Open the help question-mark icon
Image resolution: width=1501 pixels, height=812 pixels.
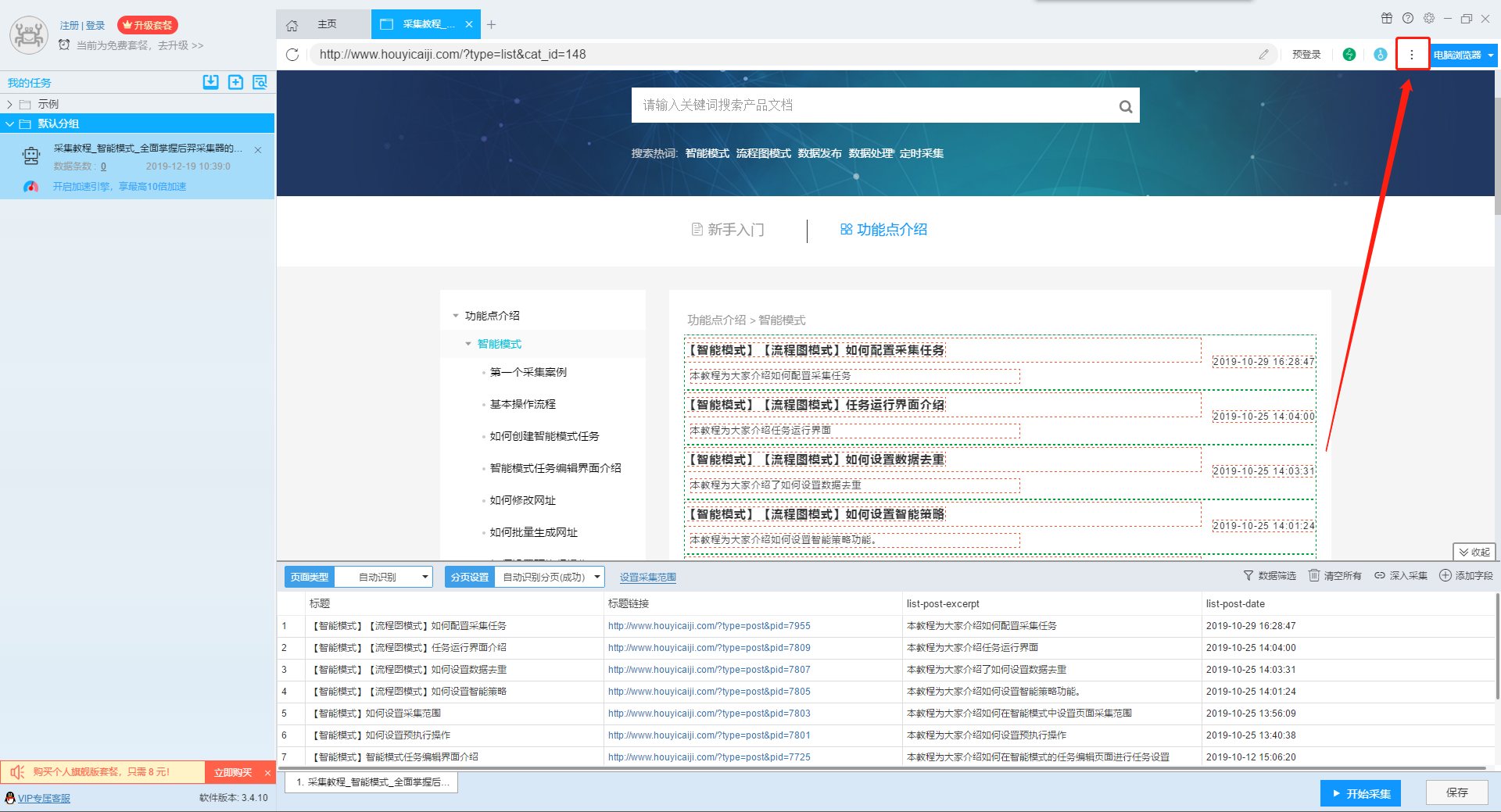[x=1408, y=17]
